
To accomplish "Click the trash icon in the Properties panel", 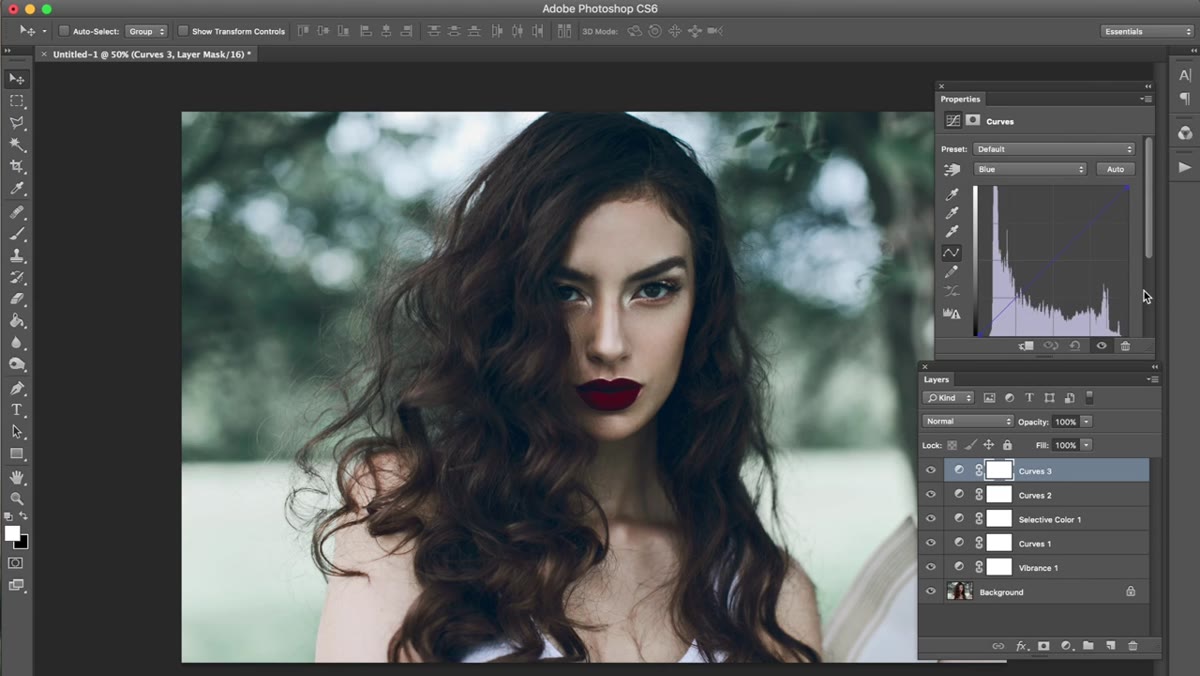I will [x=1125, y=346].
